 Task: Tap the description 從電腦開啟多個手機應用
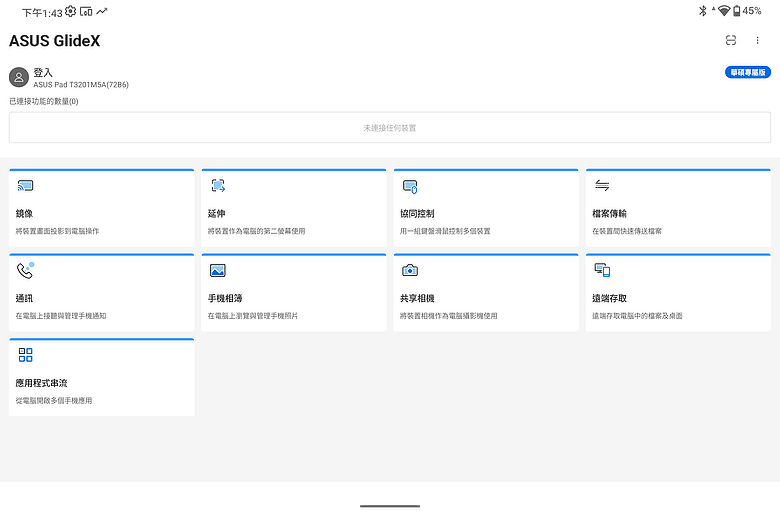[54, 400]
